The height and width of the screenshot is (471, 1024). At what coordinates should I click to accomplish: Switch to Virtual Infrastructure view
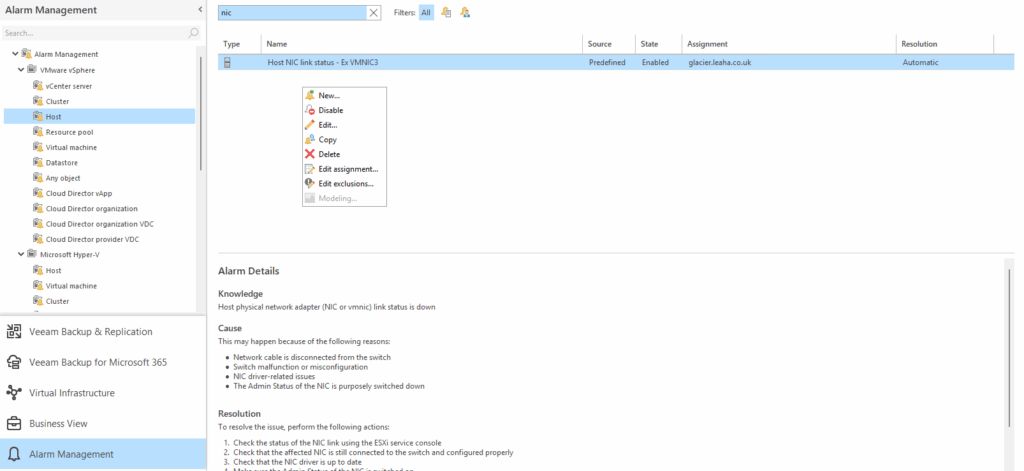pos(103,393)
